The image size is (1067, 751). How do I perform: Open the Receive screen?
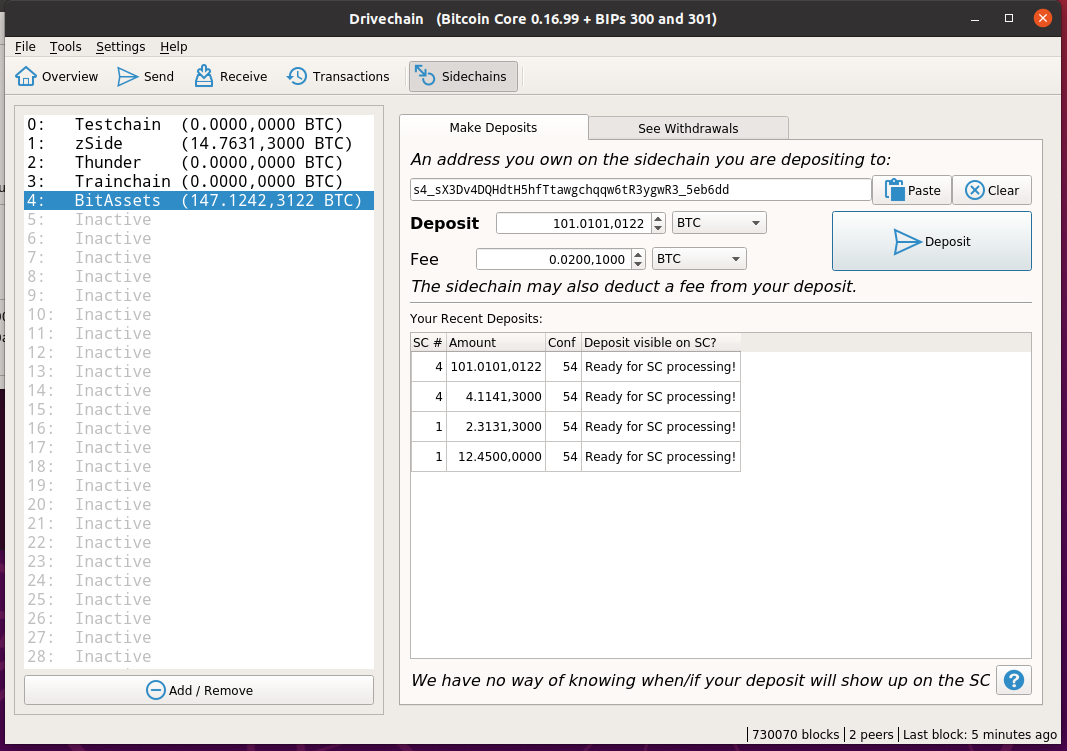pos(230,76)
